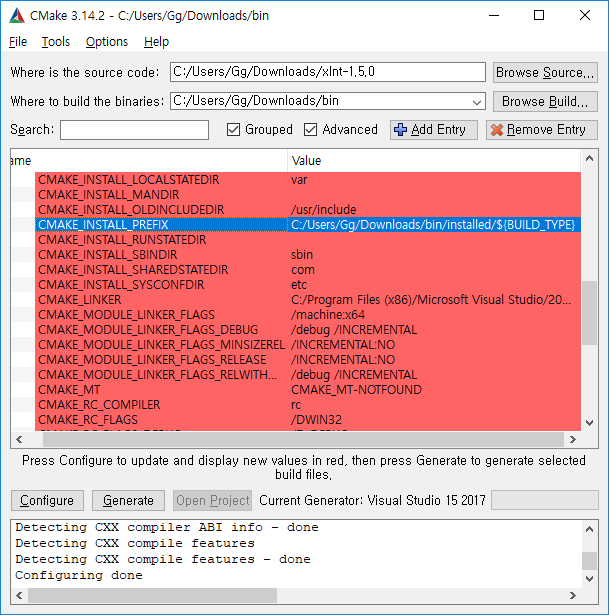Click output log scroll left arrow
This screenshot has width=609, height=615.
coord(19,595)
